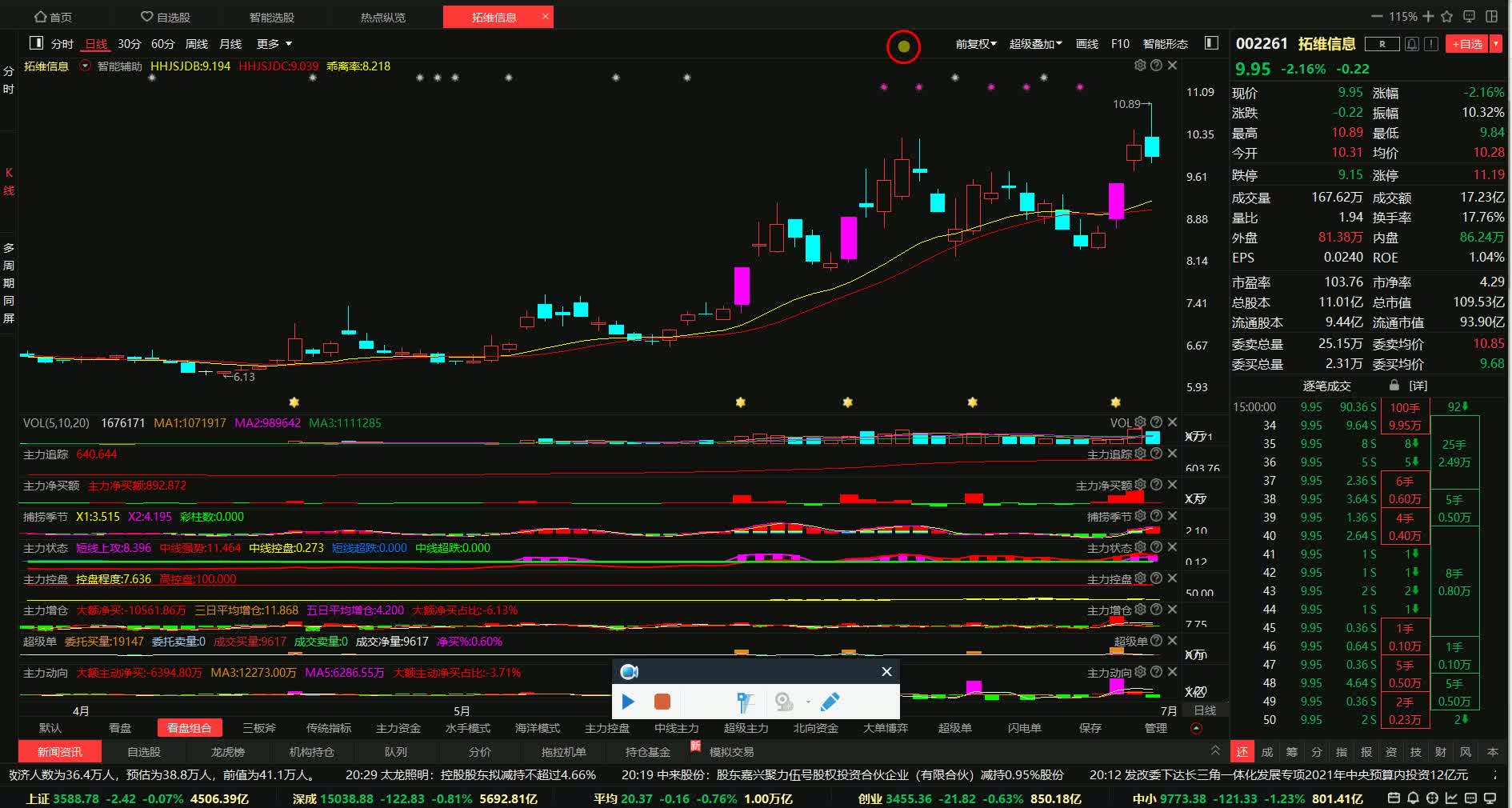Click the play button on the recorder toolbar
This screenshot has height=808, width=1512.
coord(628,702)
